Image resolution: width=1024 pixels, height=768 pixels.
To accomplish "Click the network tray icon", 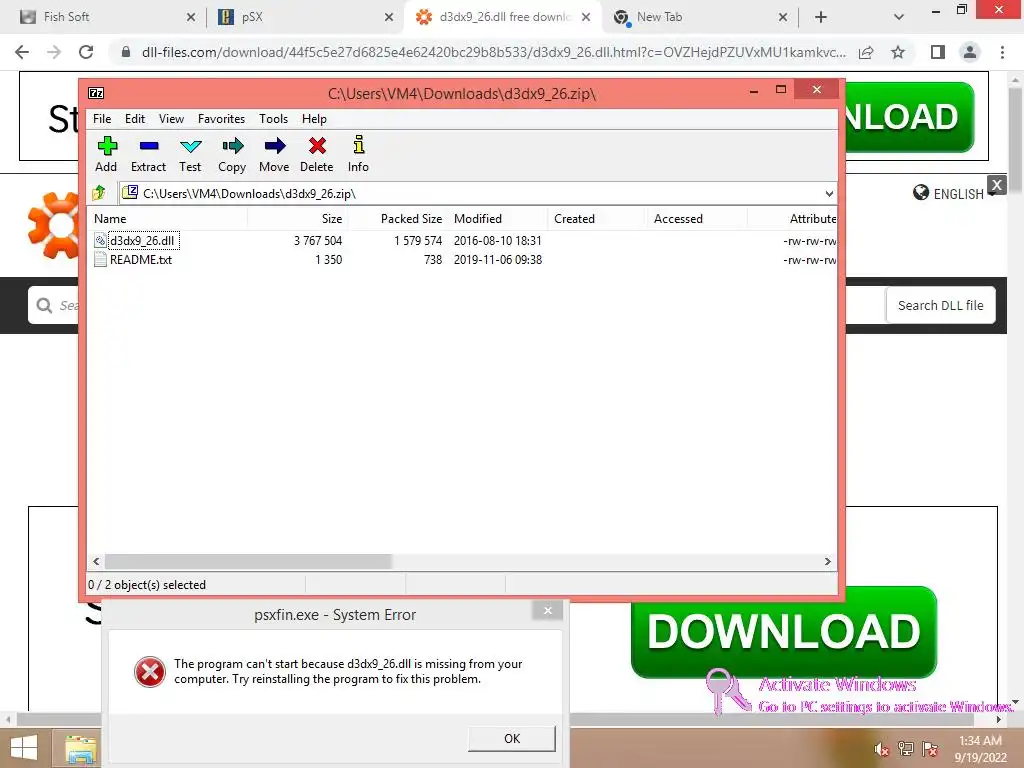I will [x=906, y=749].
